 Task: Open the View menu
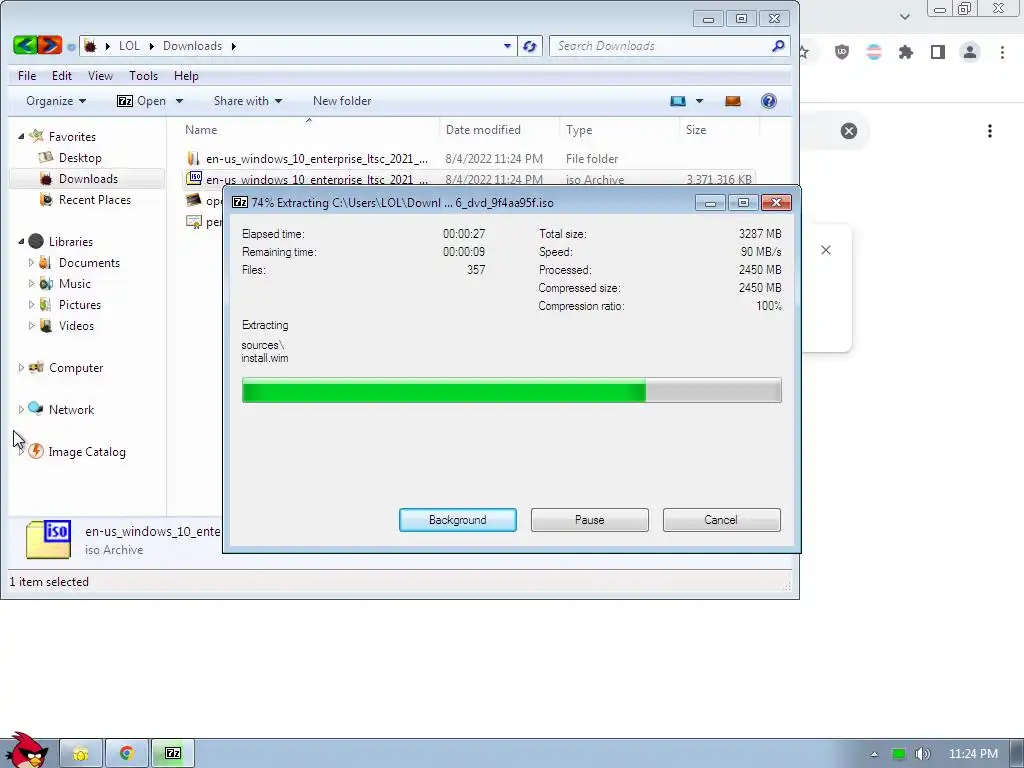coord(100,76)
